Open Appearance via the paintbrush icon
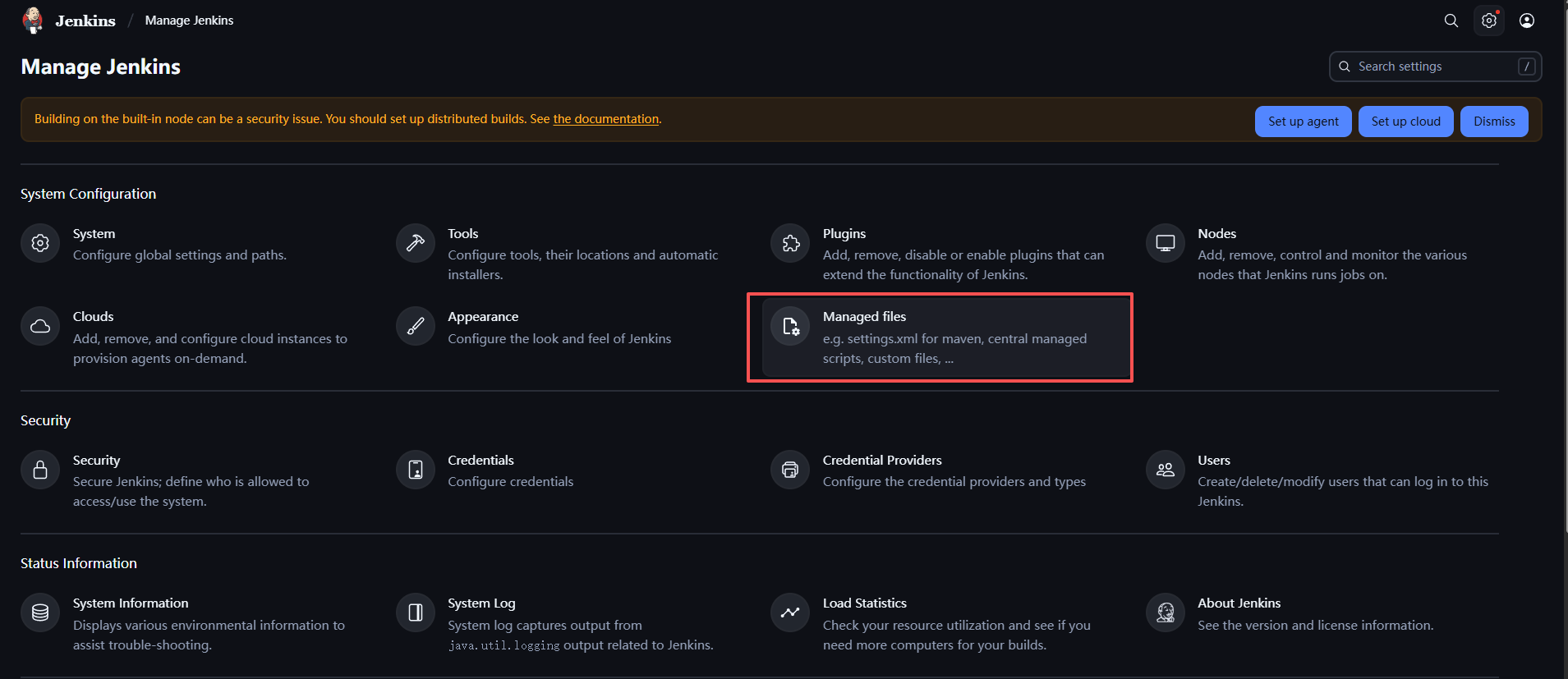1568x679 pixels. pyautogui.click(x=416, y=327)
